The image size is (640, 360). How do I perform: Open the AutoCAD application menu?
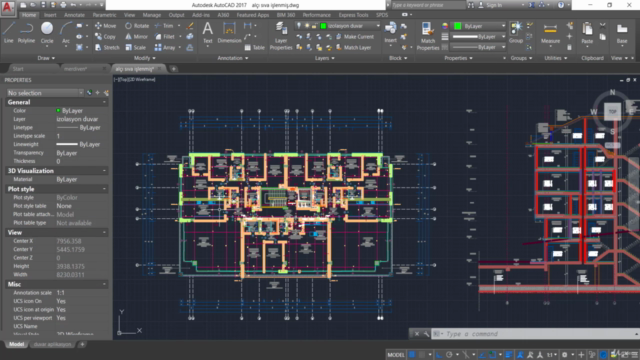[x=8, y=7]
